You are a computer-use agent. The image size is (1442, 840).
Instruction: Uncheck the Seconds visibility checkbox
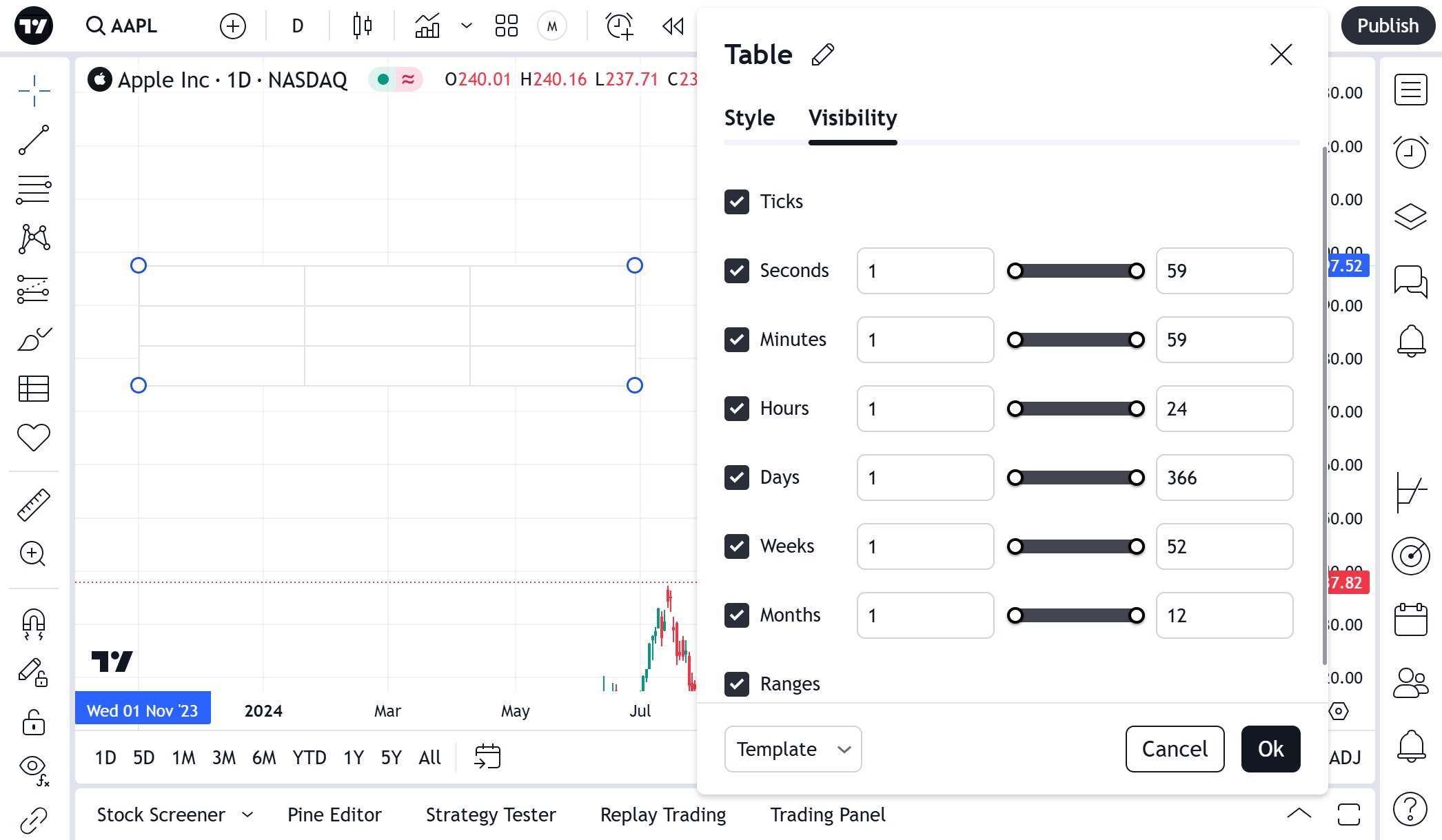737,271
